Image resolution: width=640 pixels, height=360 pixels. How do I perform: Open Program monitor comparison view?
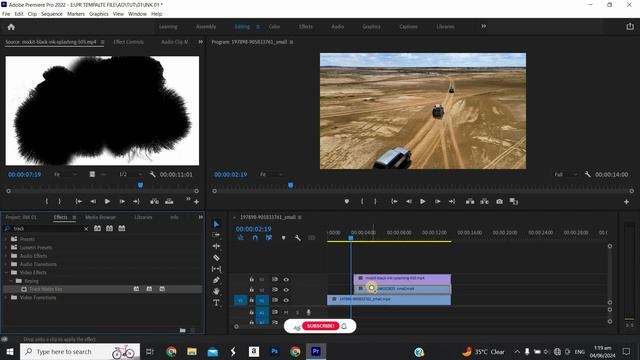pos(513,202)
